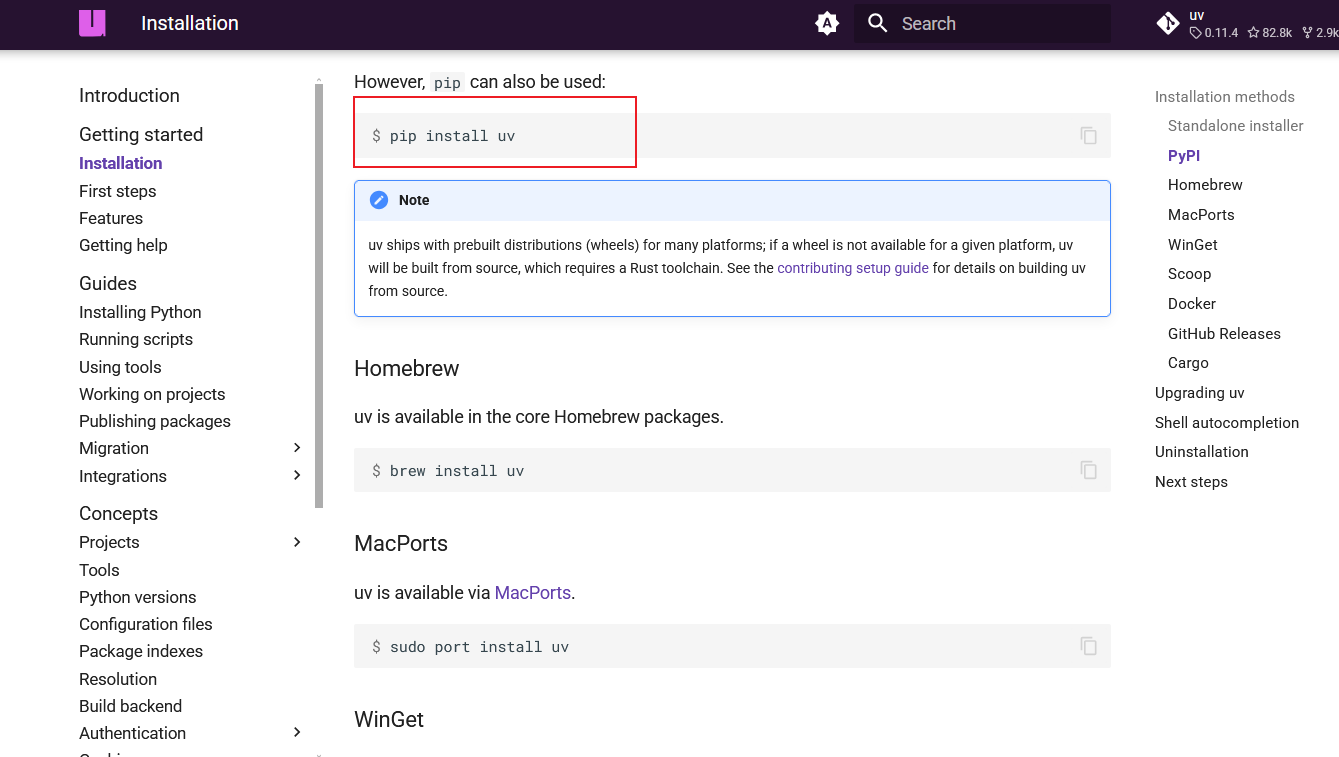Open the MacPorts hyperlink
Image resolution: width=1339 pixels, height=757 pixels.
[533, 593]
